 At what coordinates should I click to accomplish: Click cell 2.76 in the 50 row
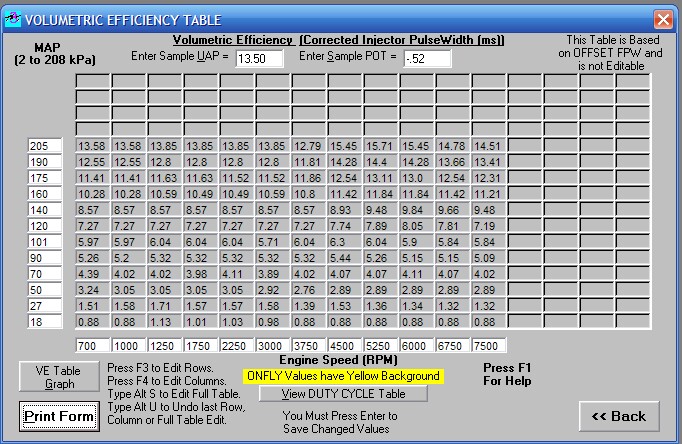tap(309, 290)
